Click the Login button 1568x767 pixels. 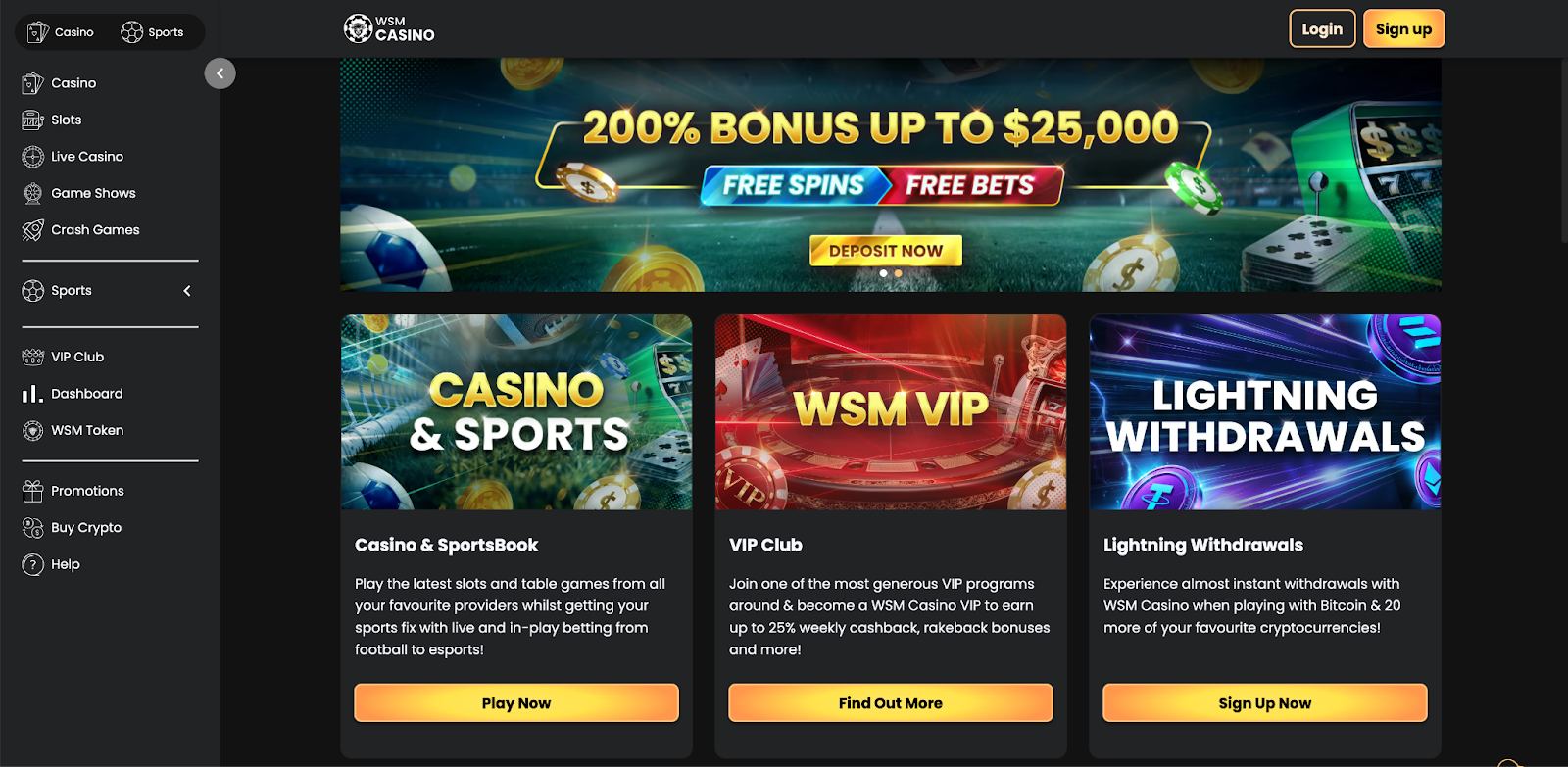tap(1322, 29)
